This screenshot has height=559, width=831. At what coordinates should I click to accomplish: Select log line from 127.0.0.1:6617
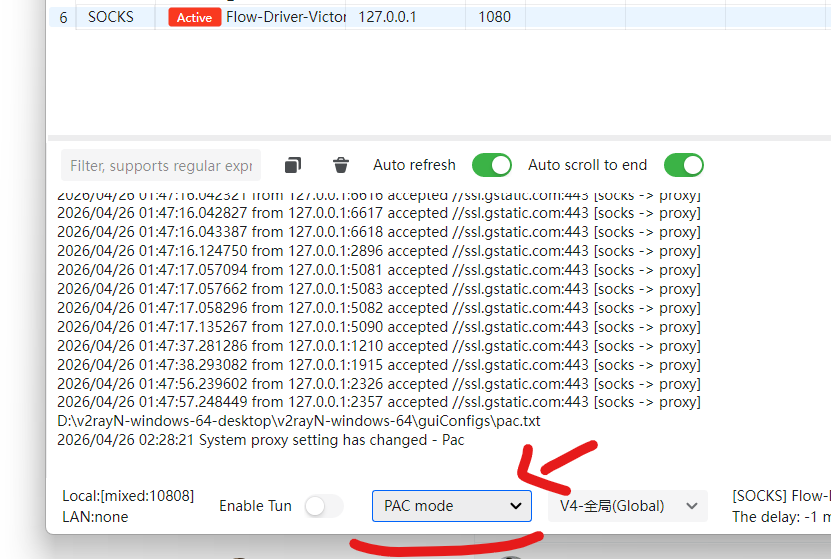[379, 213]
